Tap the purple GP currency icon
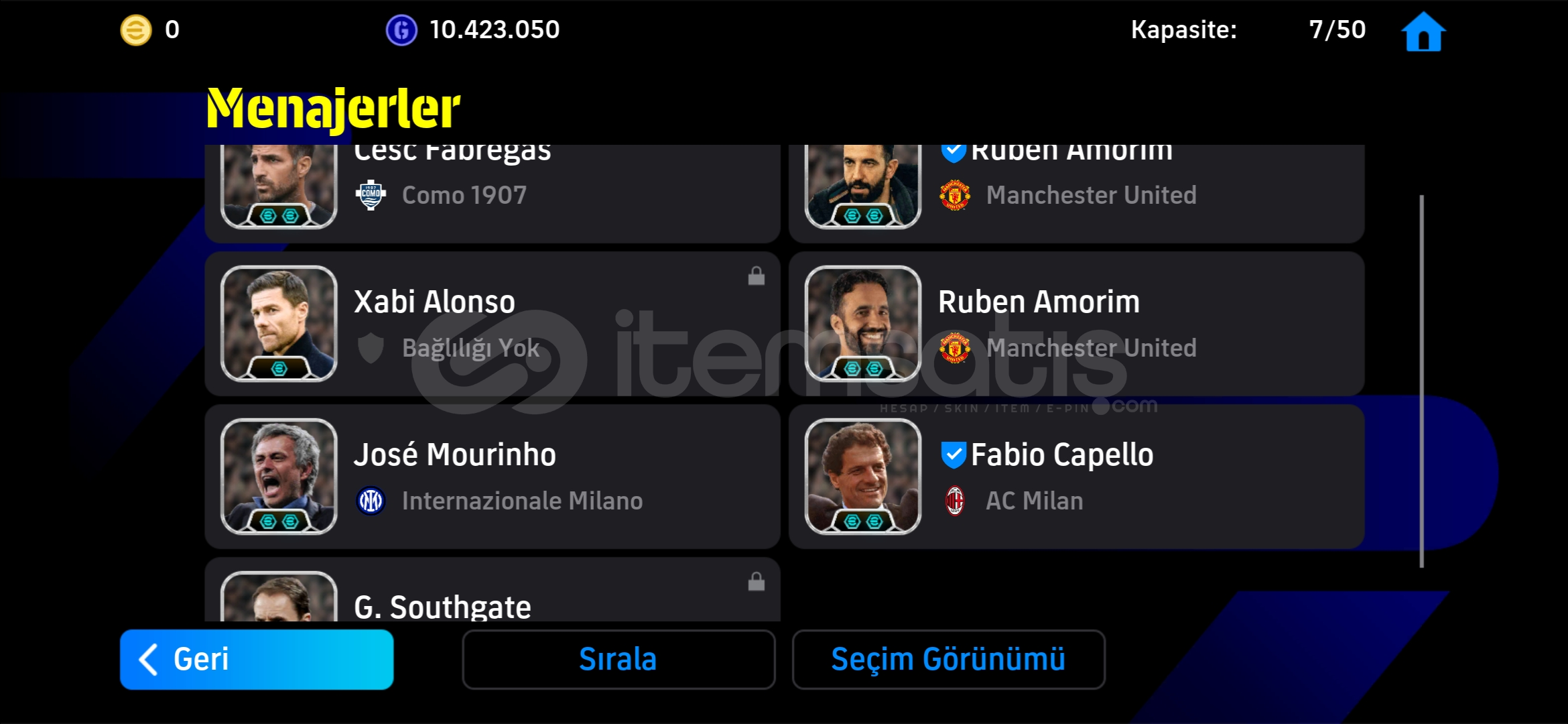The width and height of the screenshot is (1568, 724). (401, 30)
